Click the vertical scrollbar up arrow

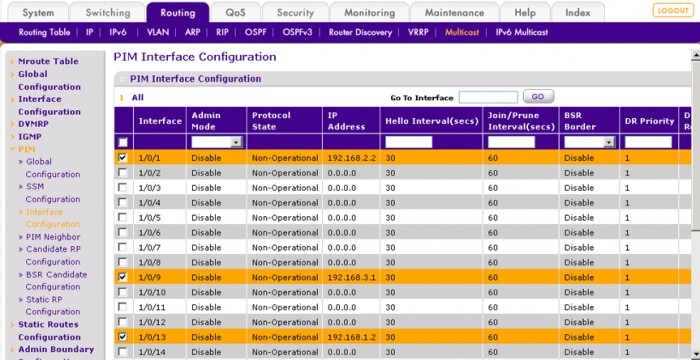tap(696, 55)
